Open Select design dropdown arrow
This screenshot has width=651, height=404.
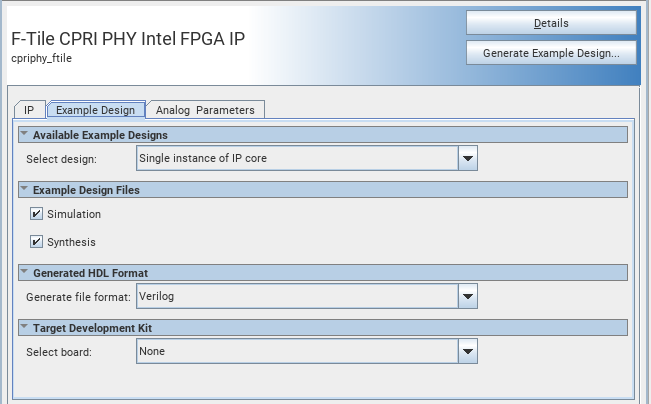(467, 158)
